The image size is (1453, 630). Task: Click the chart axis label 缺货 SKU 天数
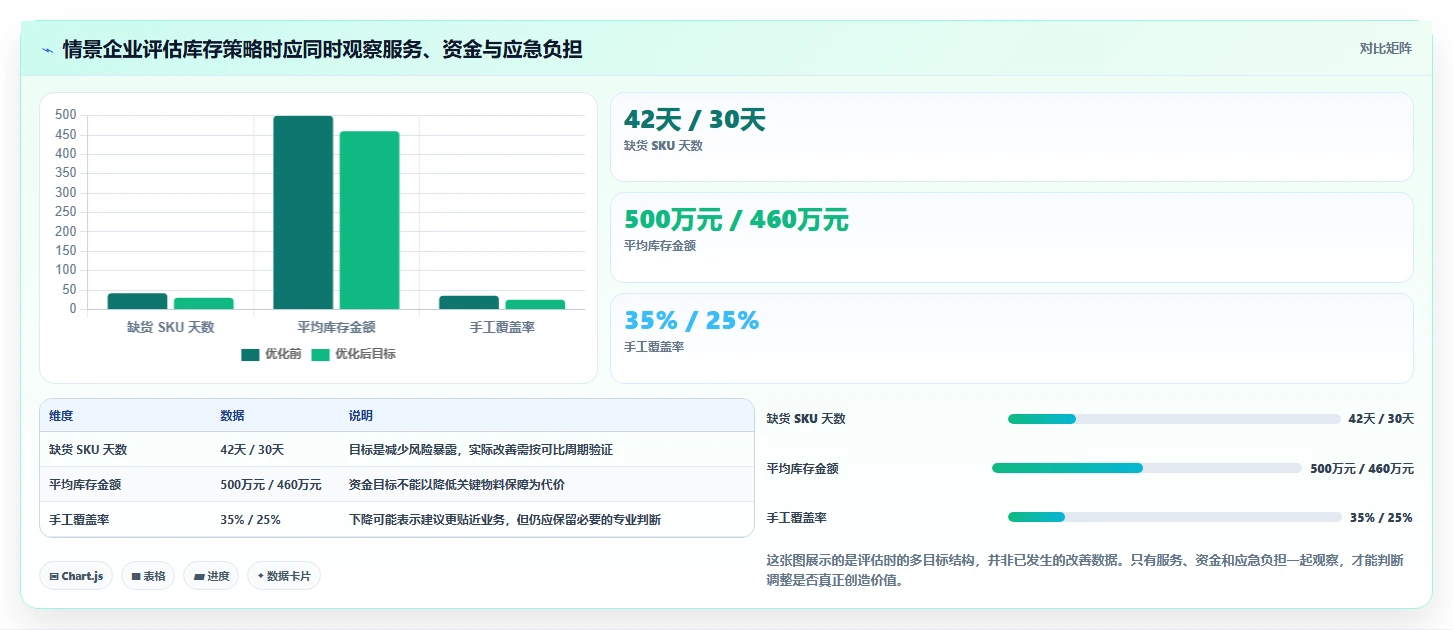[170, 327]
